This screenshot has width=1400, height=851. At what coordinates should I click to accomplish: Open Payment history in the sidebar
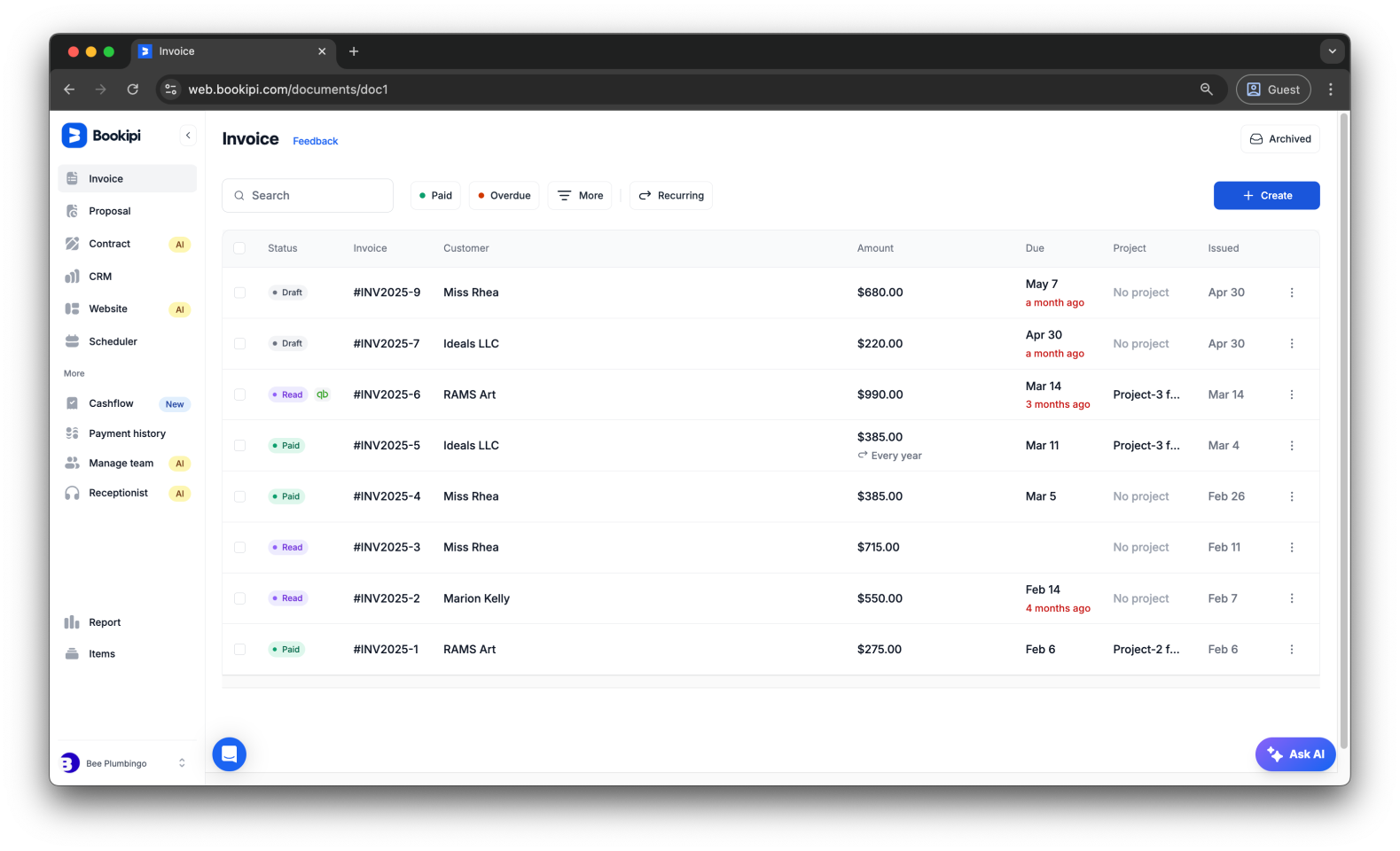pos(127,433)
